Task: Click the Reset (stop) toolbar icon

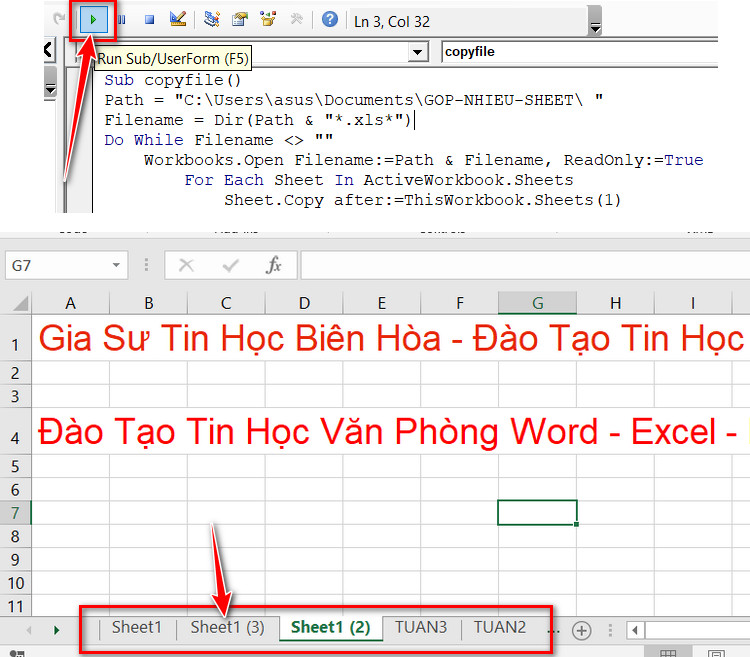Action: [x=149, y=20]
